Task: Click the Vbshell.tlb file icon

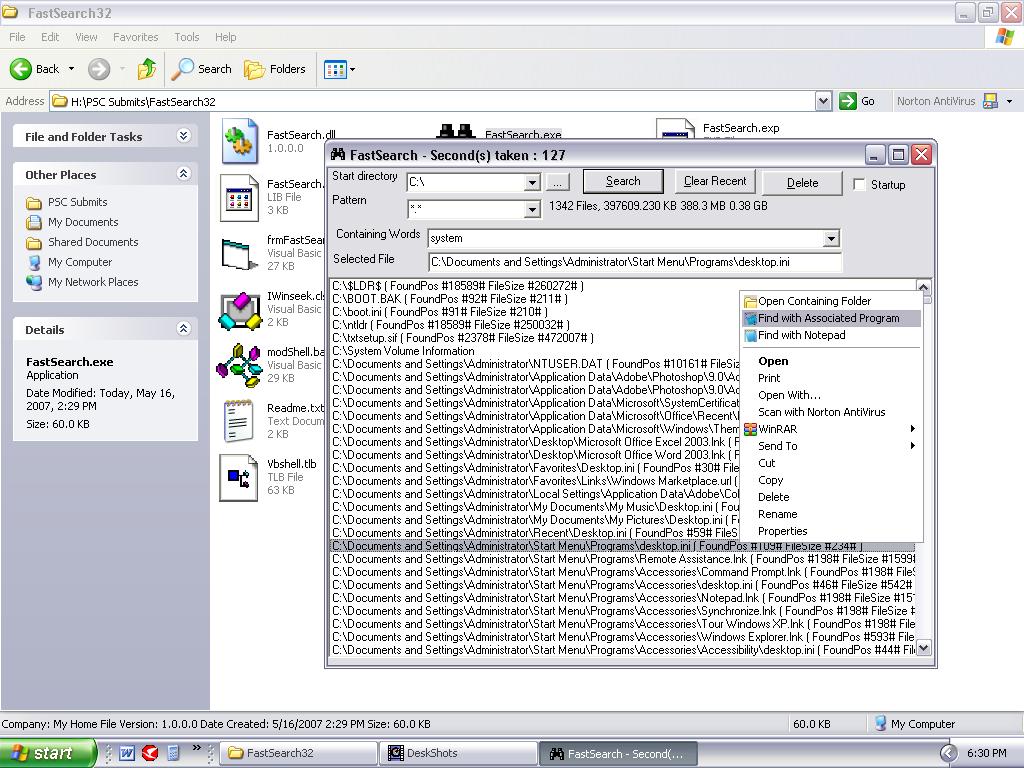Action: click(240, 477)
